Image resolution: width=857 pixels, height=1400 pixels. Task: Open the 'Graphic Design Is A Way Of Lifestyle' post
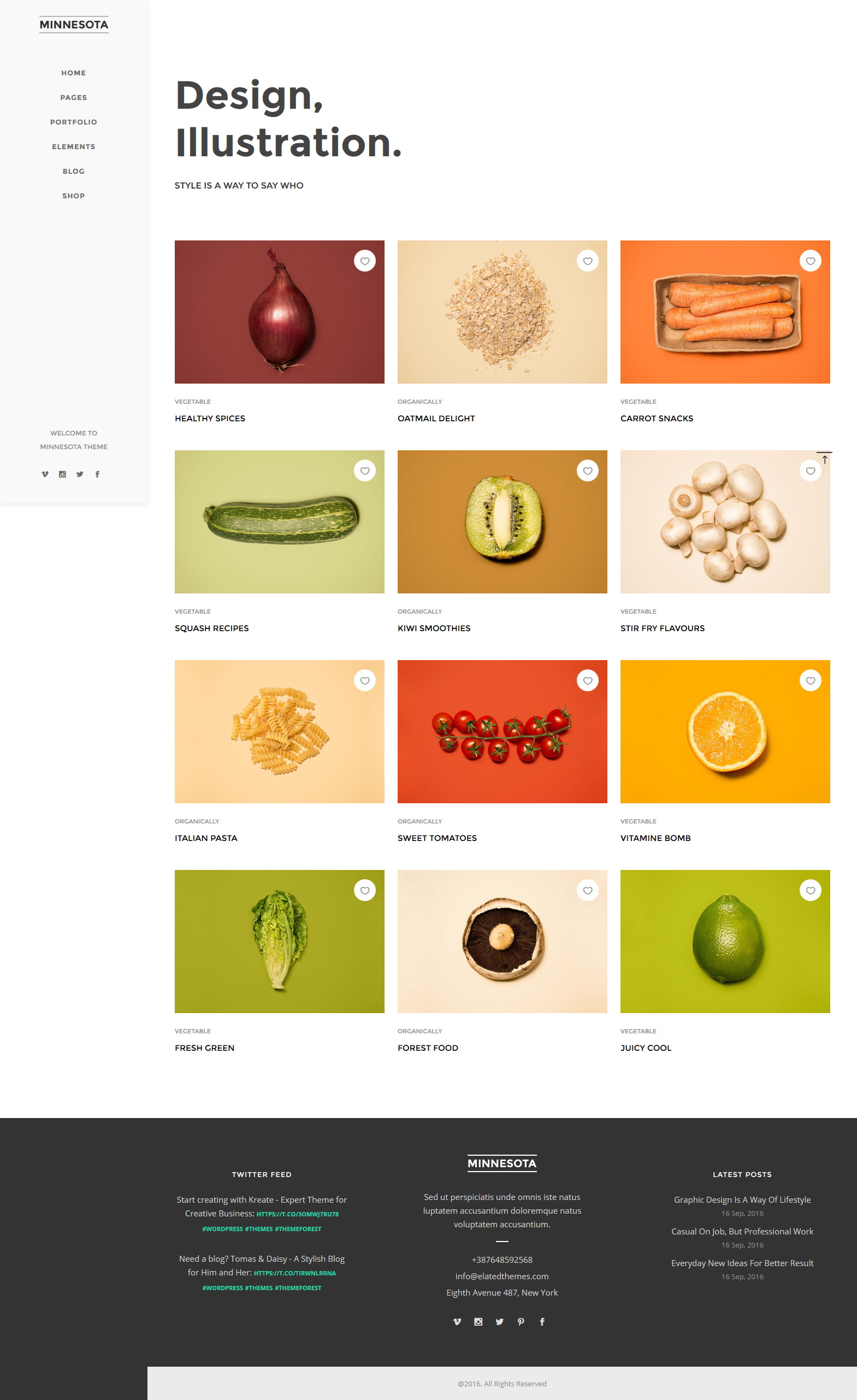tap(742, 1199)
